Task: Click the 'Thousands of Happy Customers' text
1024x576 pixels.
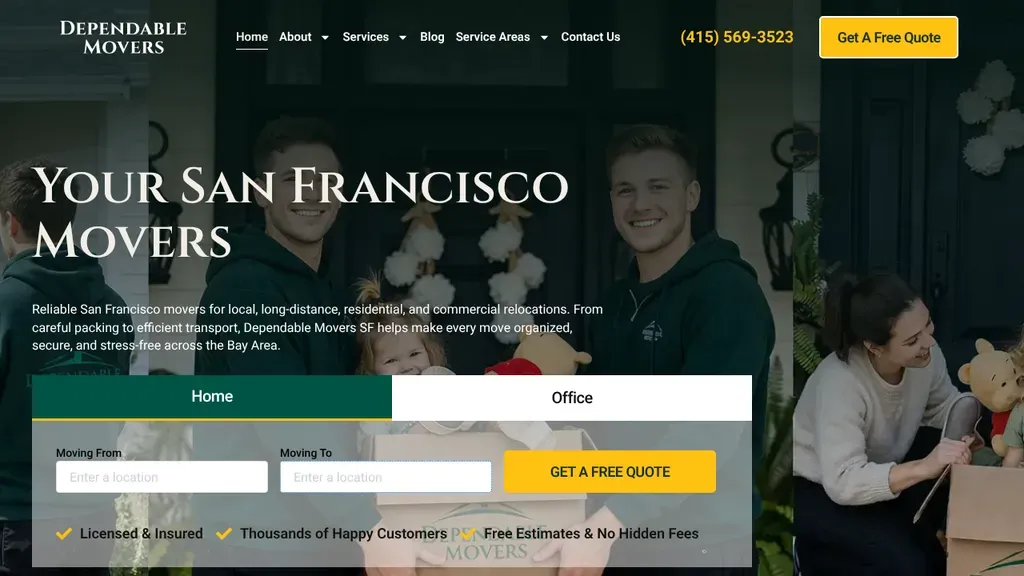Action: click(x=344, y=534)
